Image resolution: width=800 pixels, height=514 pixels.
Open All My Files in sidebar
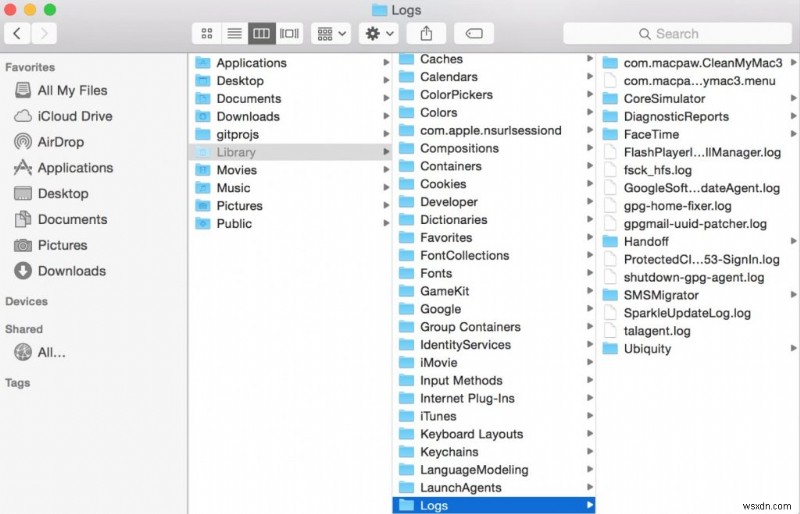tap(61, 90)
